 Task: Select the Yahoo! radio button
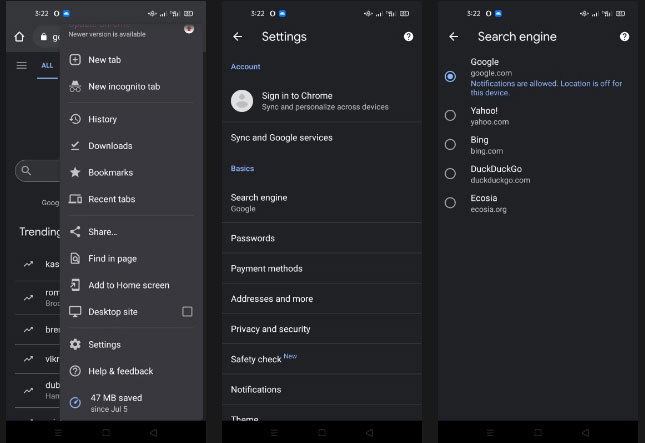(x=450, y=115)
